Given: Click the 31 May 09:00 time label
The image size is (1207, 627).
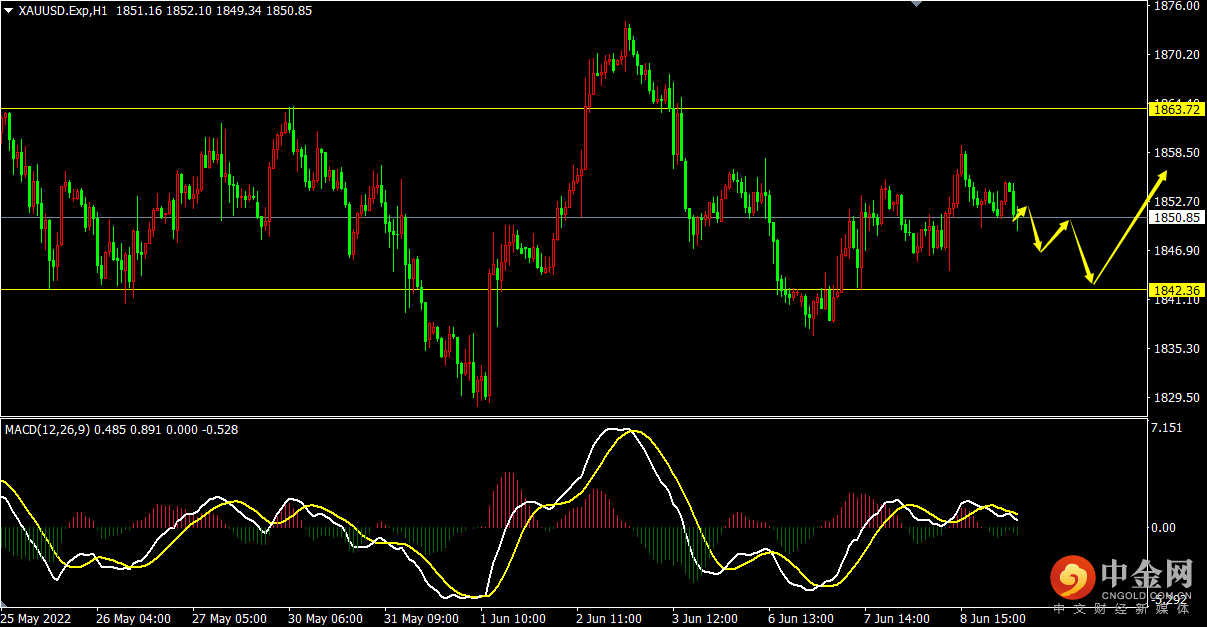Looking at the screenshot, I should point(421,619).
